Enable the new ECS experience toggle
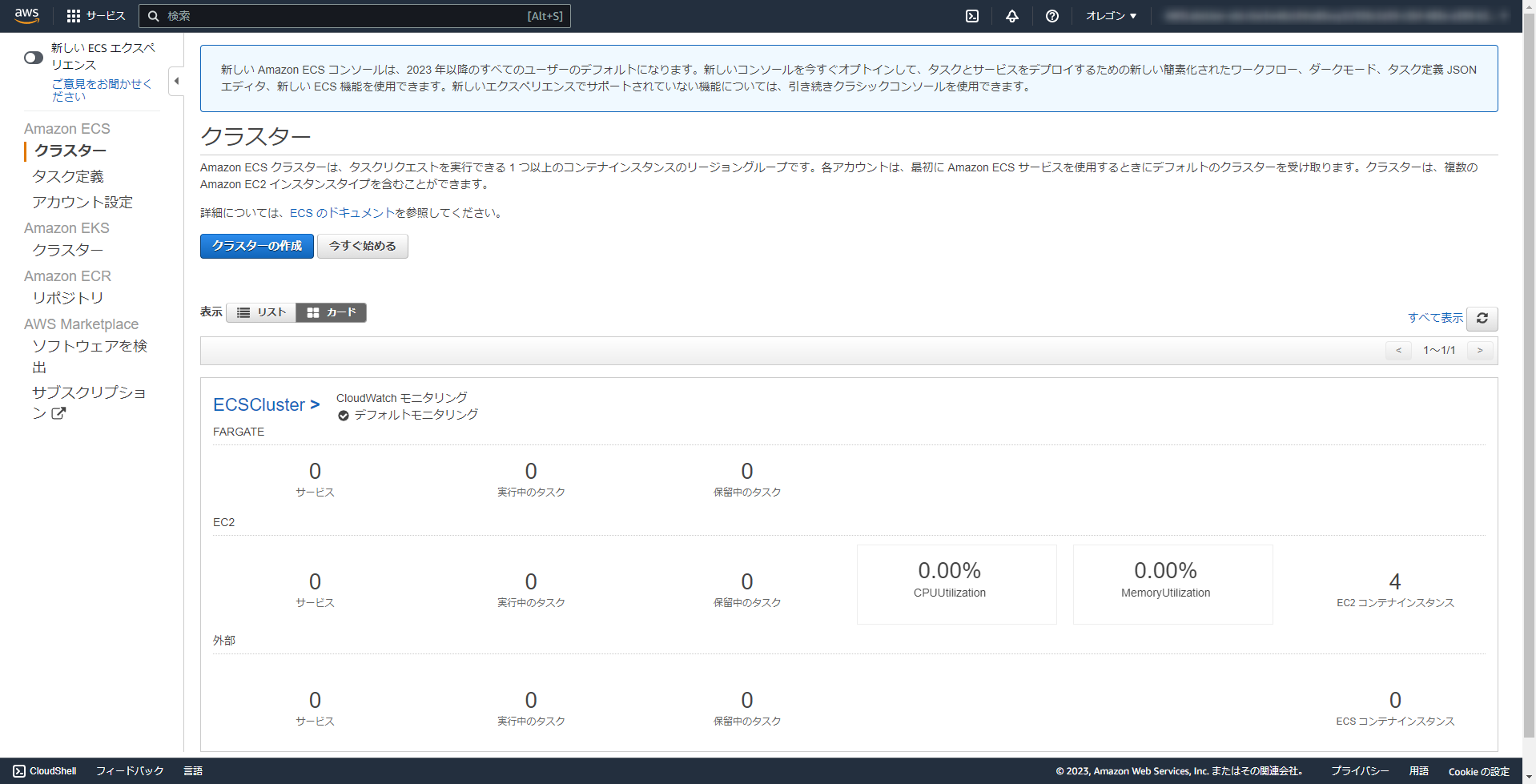This screenshot has width=1536, height=784. [x=33, y=57]
